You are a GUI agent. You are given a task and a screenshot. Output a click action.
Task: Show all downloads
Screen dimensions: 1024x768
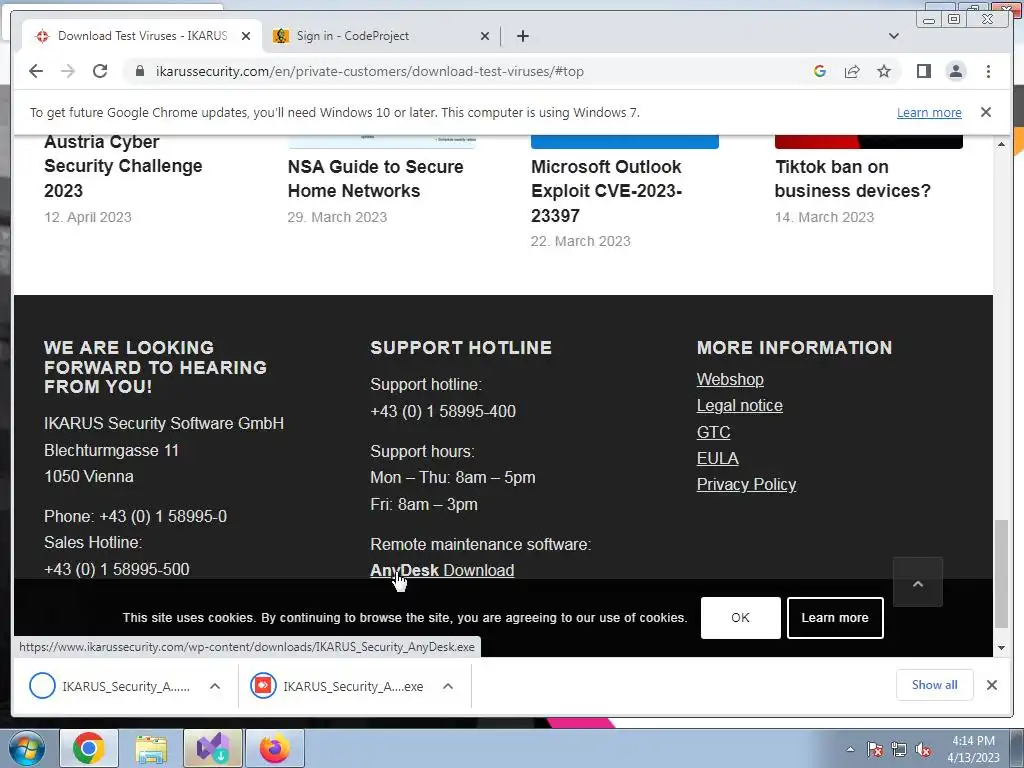[935, 685]
